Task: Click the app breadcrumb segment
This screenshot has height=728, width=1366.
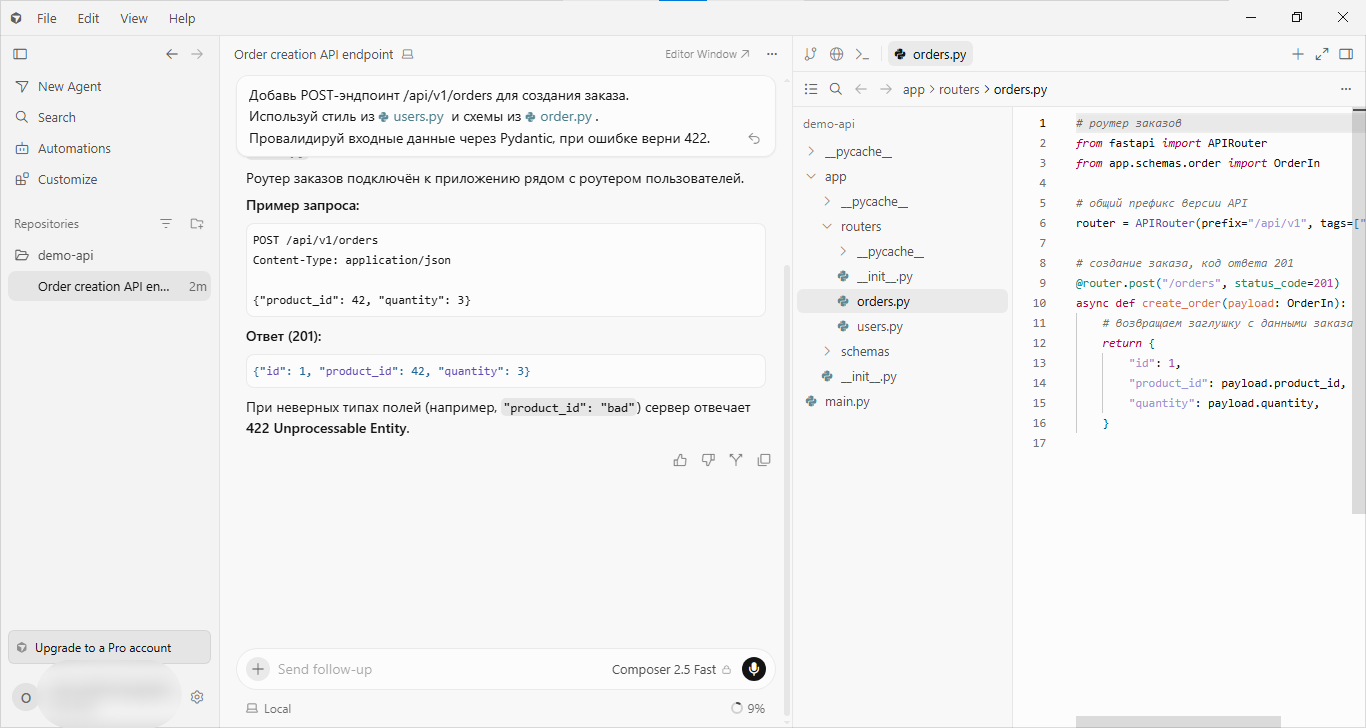Action: pyautogui.click(x=914, y=89)
